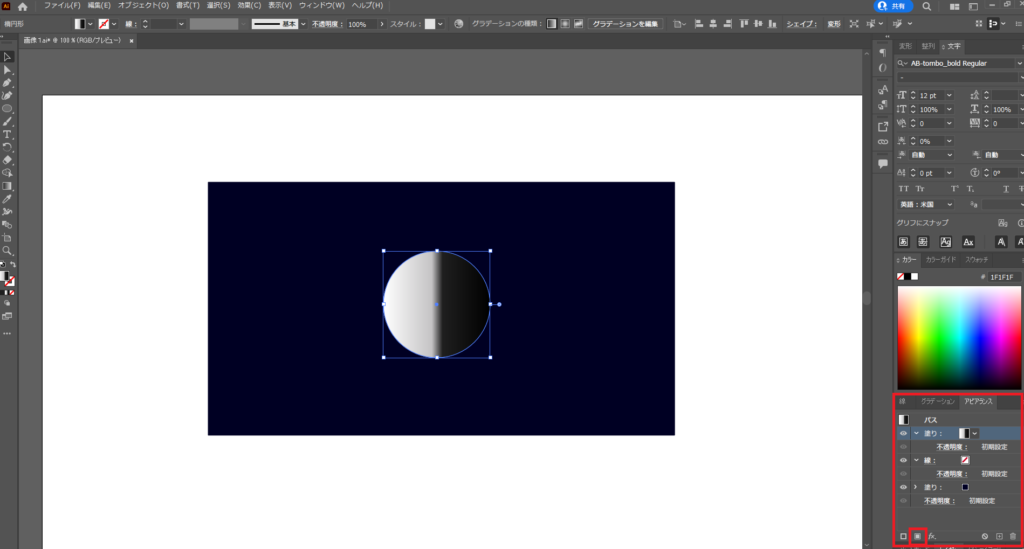Screen dimensions: 1024x549
Task: Pick a color from the spectrum picker
Action: [x=959, y=337]
